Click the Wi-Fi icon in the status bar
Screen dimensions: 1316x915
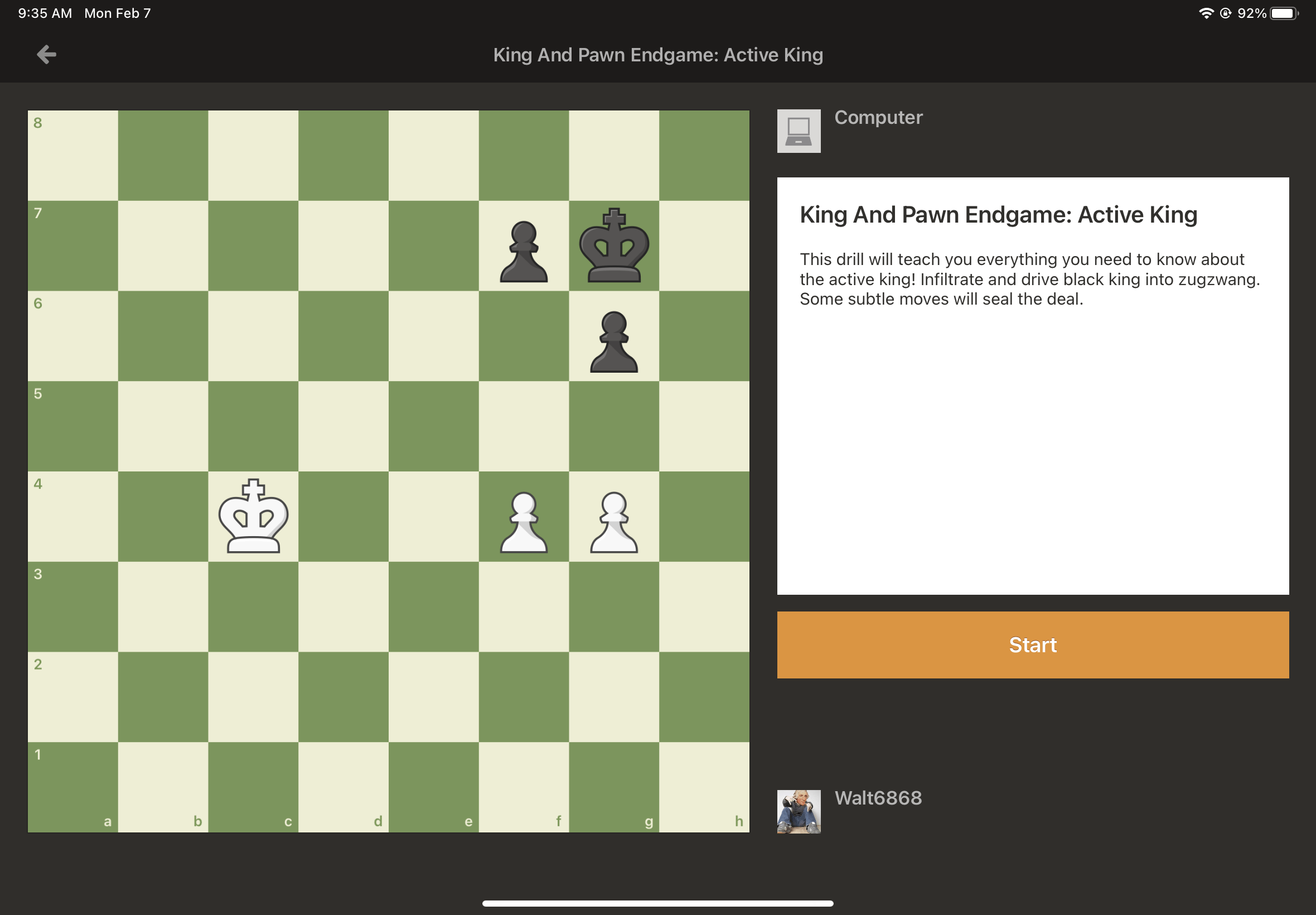(1208, 12)
